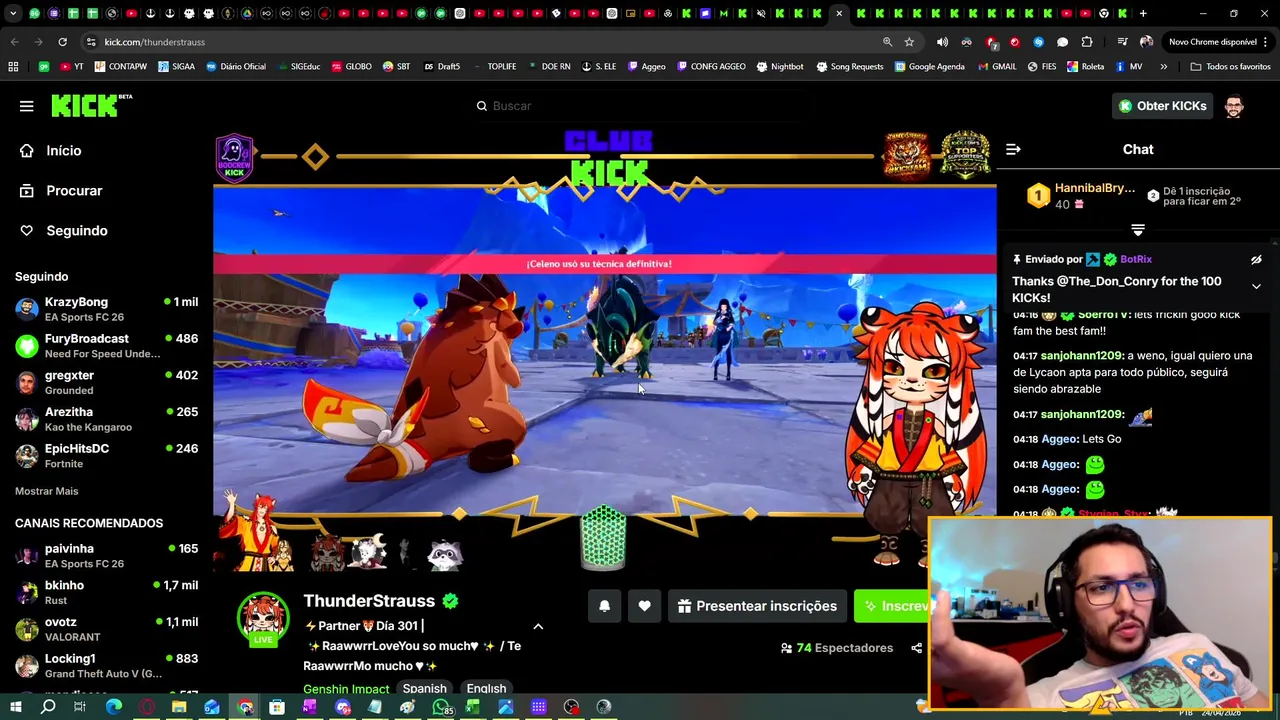This screenshot has height=720, width=1280.
Task: Open the Seguindo following page
Action: (x=63, y=231)
